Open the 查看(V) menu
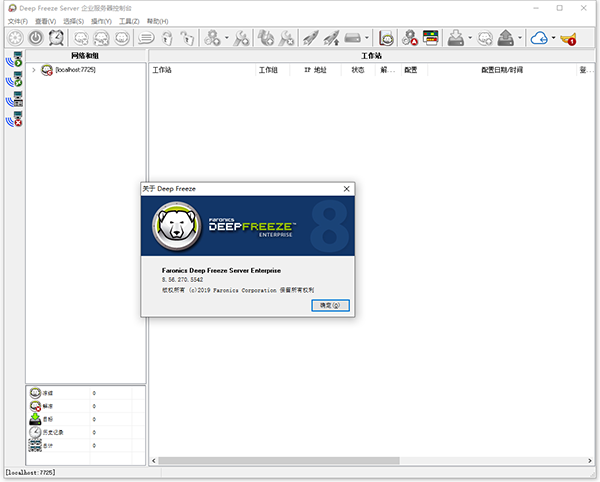Image resolution: width=600 pixels, height=482 pixels. pyautogui.click(x=46, y=21)
